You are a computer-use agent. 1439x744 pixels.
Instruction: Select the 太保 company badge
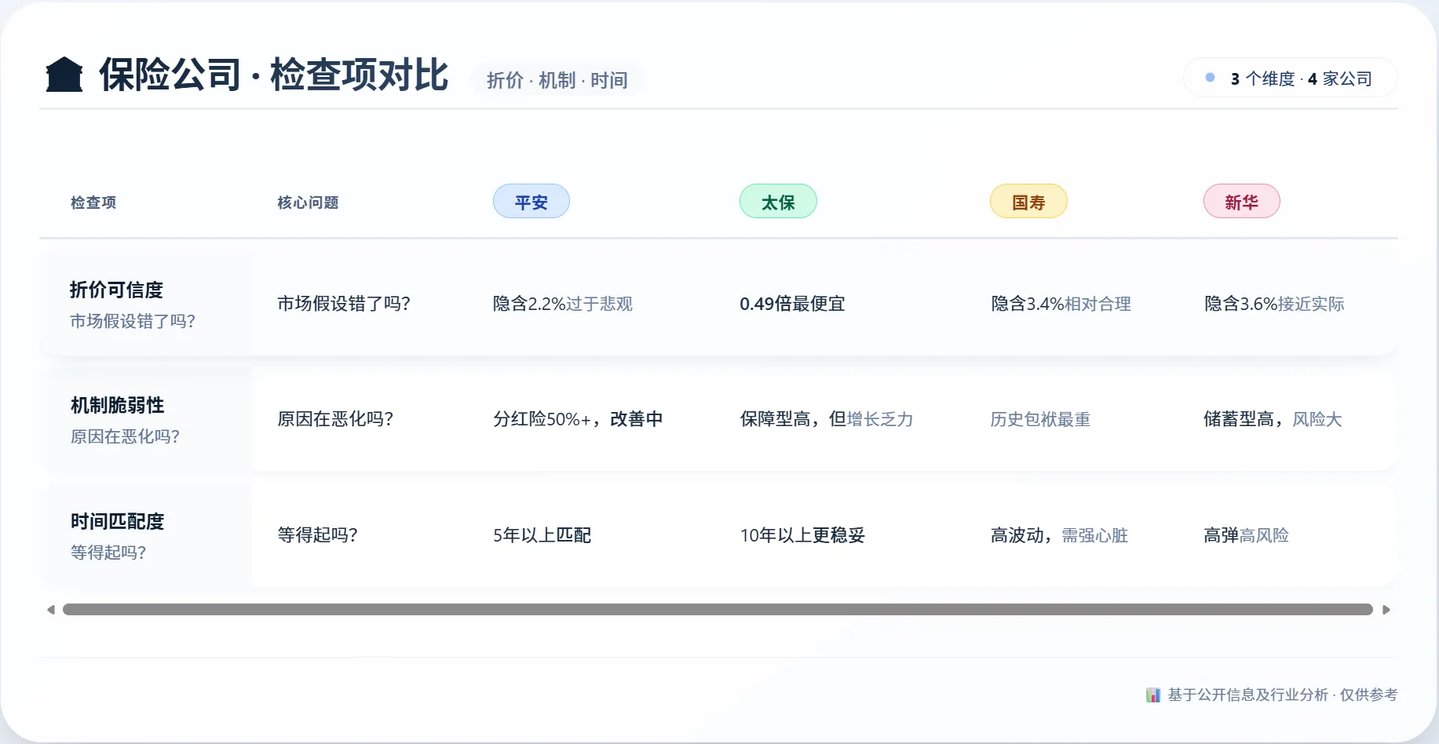(778, 202)
